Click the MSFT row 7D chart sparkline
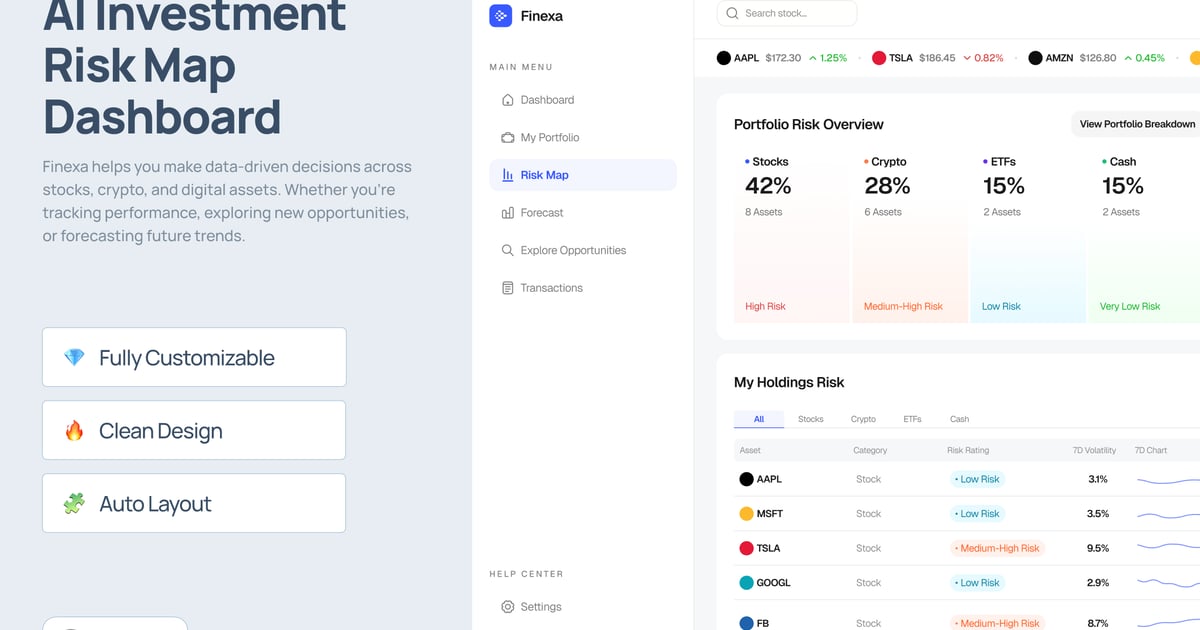Screen dimensions: 1200x630 point(1168,514)
